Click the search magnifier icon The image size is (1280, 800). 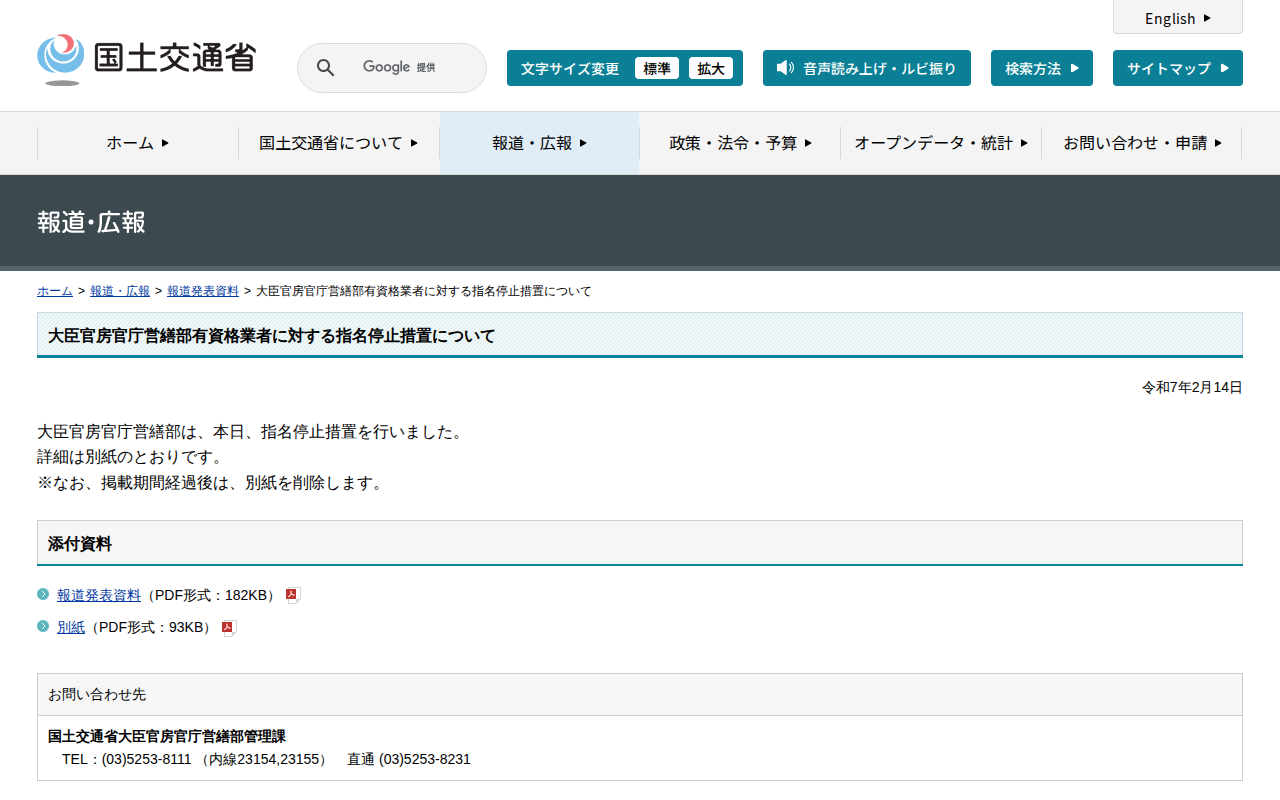point(325,68)
